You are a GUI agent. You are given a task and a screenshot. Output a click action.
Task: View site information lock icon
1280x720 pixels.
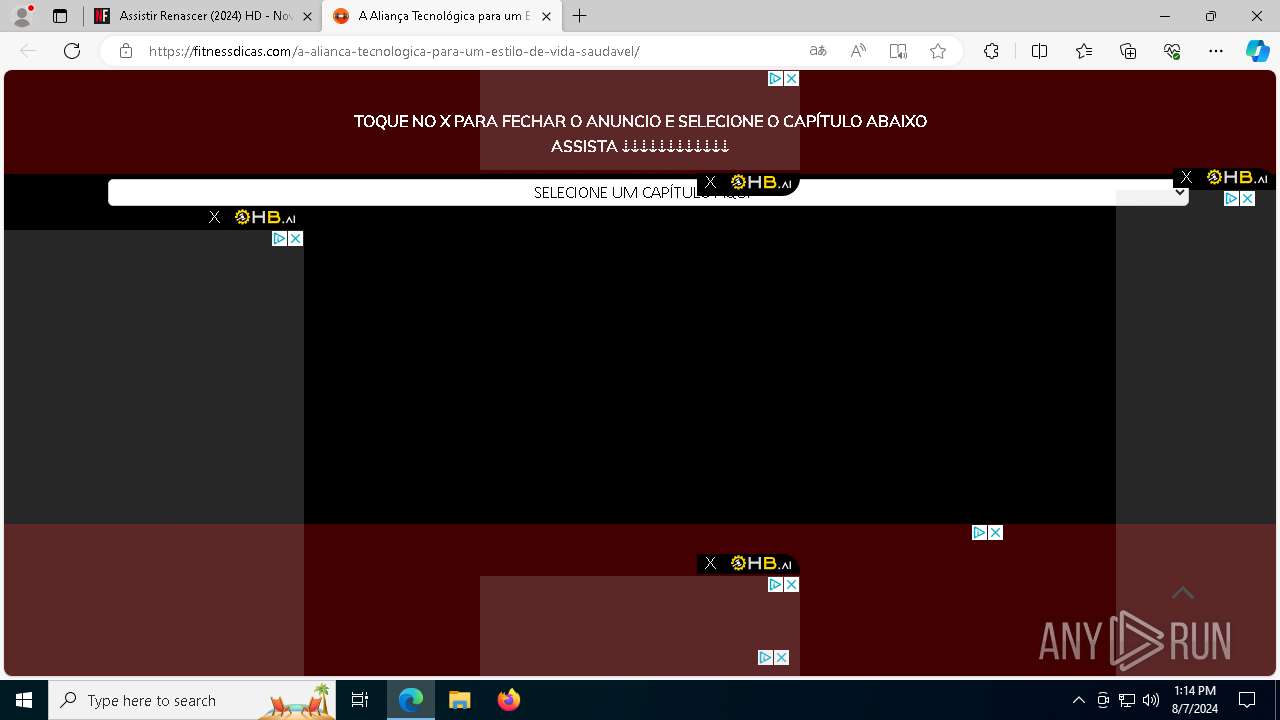[x=126, y=51]
